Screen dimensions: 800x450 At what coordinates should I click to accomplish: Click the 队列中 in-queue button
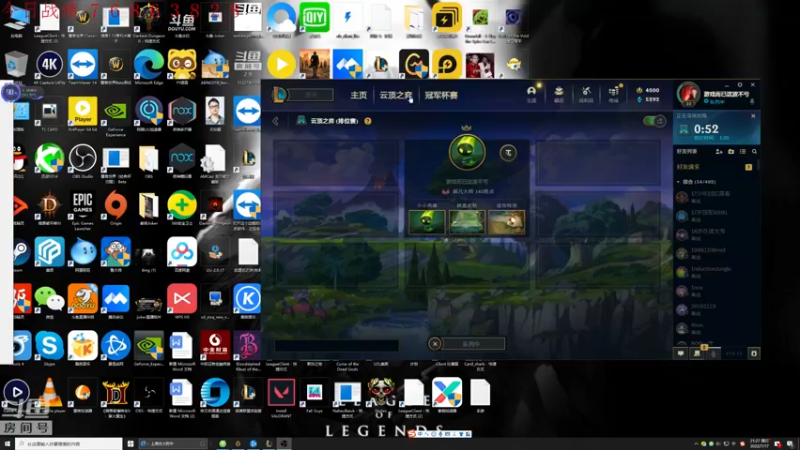[x=473, y=344]
